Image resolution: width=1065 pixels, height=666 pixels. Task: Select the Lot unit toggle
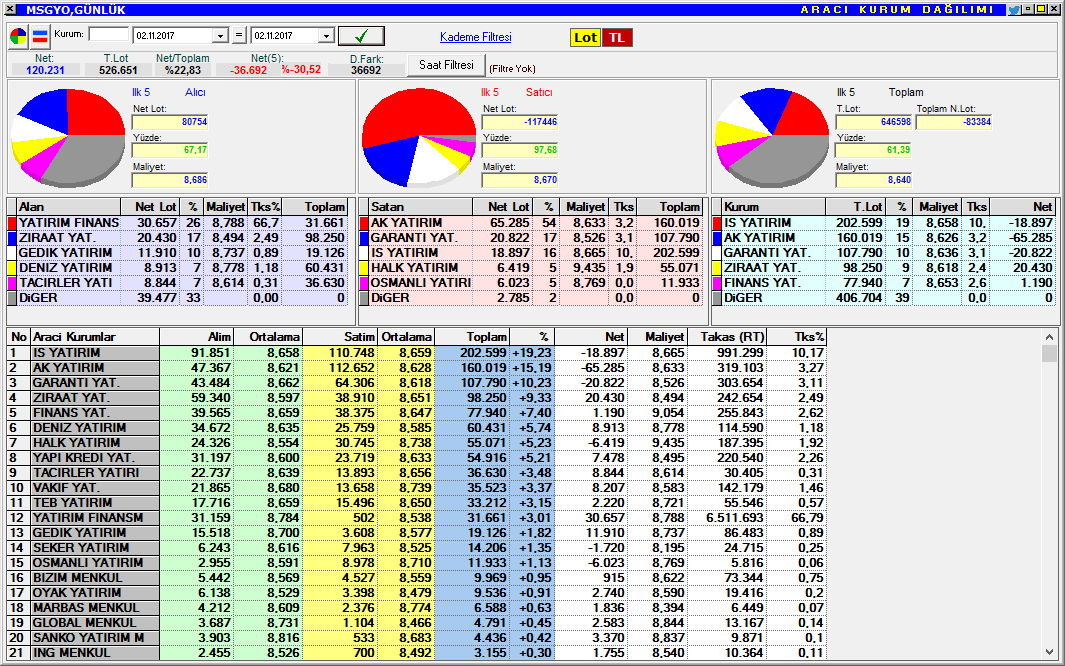pyautogui.click(x=585, y=38)
